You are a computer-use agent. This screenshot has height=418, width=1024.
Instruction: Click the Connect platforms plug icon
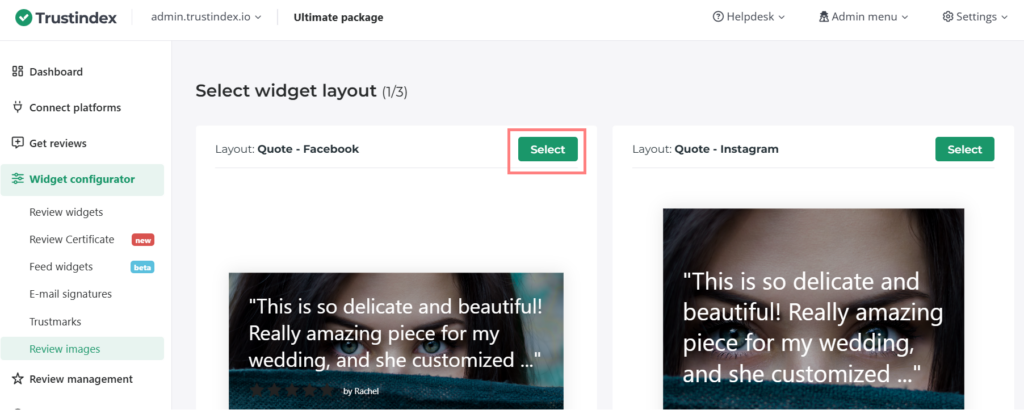[17, 108]
